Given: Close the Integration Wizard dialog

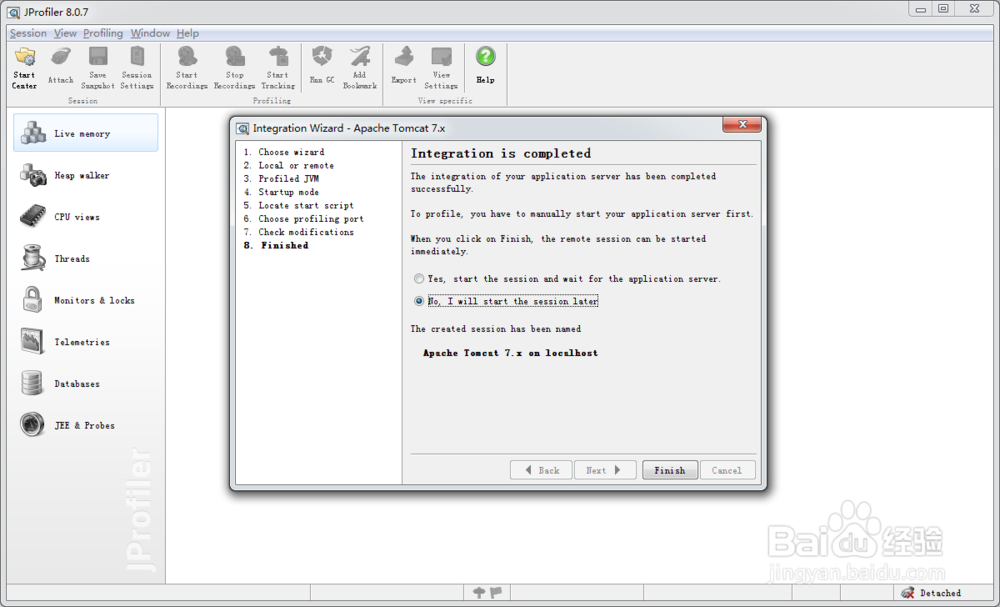Looking at the screenshot, I should pos(742,125).
